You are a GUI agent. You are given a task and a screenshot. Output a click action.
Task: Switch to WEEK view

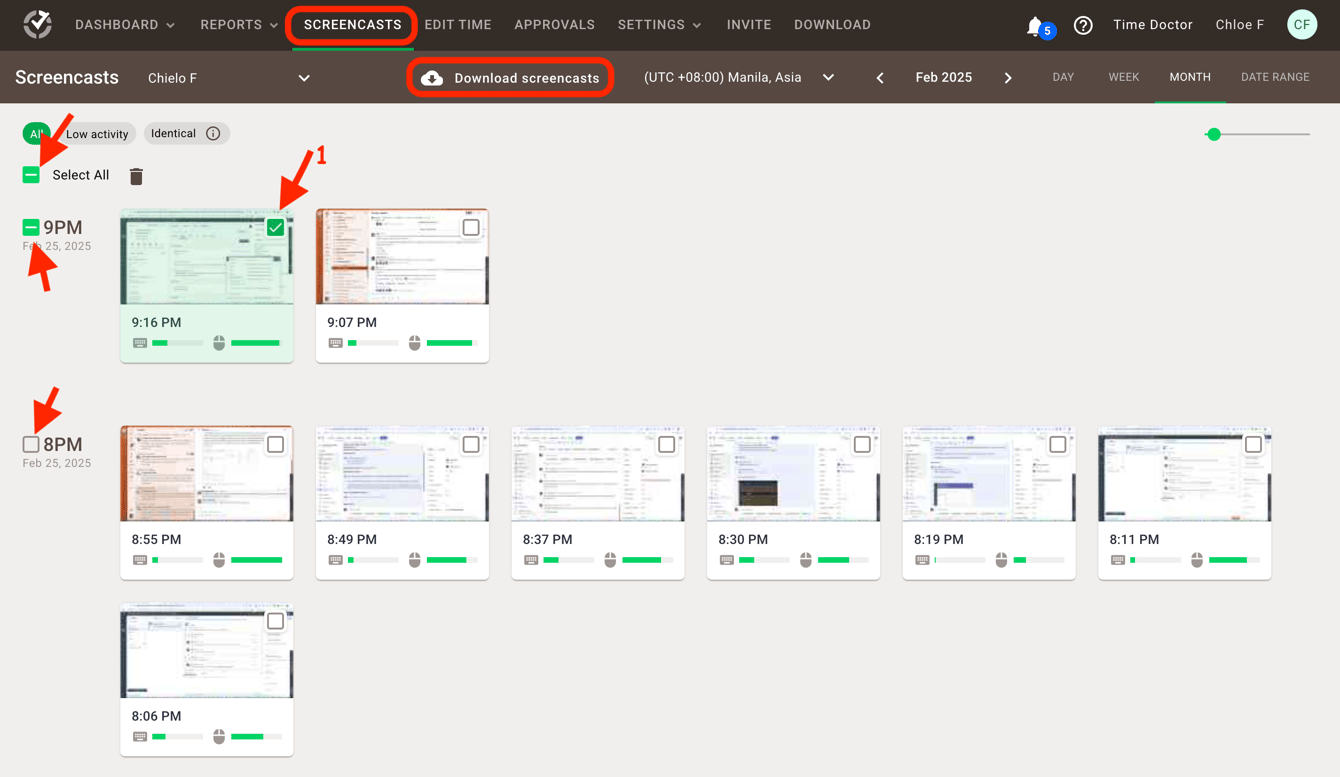pos(1124,77)
